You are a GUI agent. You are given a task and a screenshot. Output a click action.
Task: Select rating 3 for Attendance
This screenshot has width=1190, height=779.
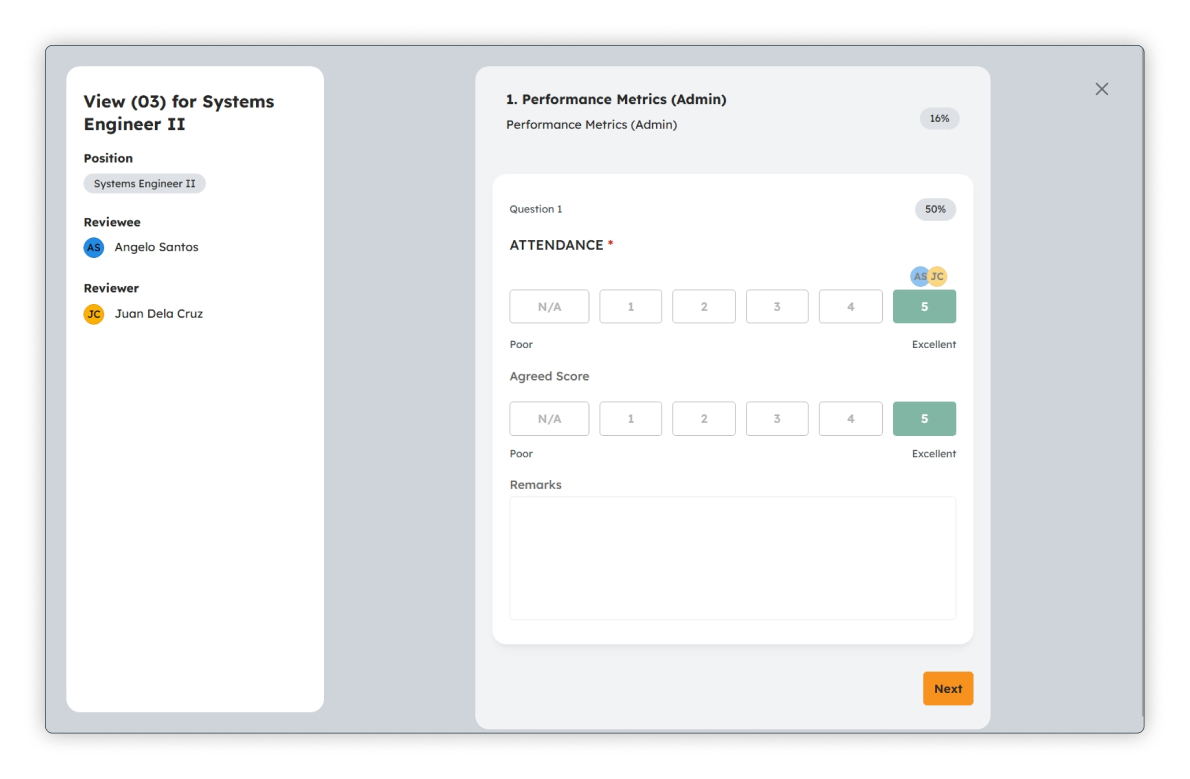pyautogui.click(x=777, y=307)
